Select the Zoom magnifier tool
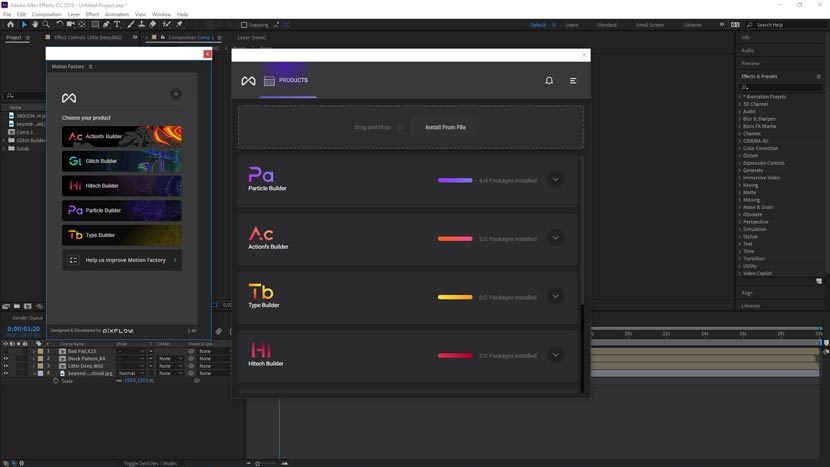830x467 pixels. tap(46, 24)
